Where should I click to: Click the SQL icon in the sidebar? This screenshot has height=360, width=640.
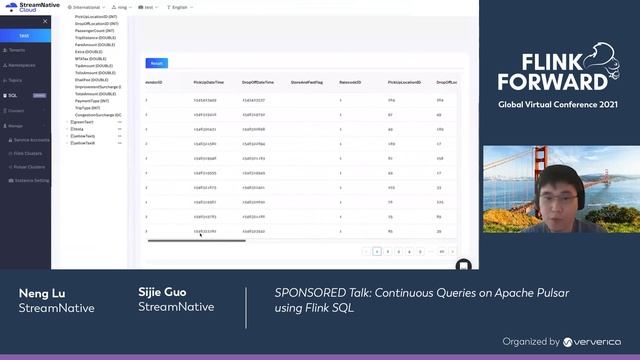[5, 96]
